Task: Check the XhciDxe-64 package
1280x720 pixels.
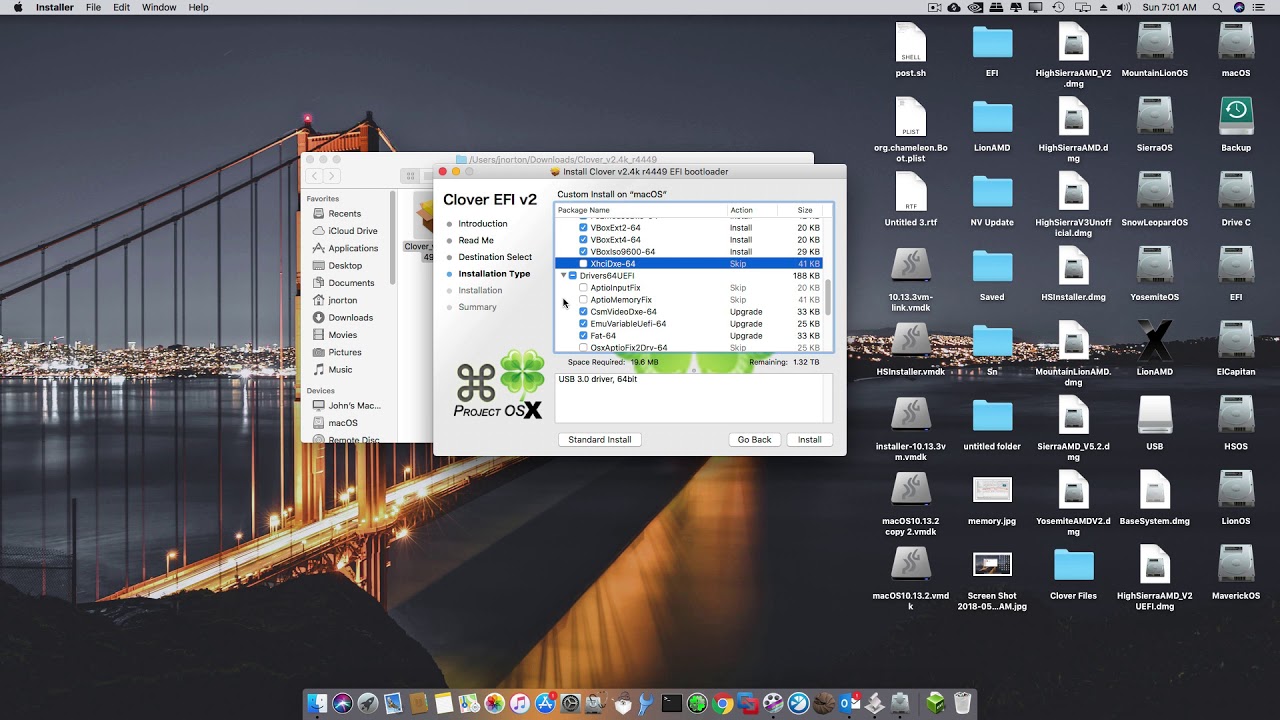Action: pyautogui.click(x=583, y=264)
